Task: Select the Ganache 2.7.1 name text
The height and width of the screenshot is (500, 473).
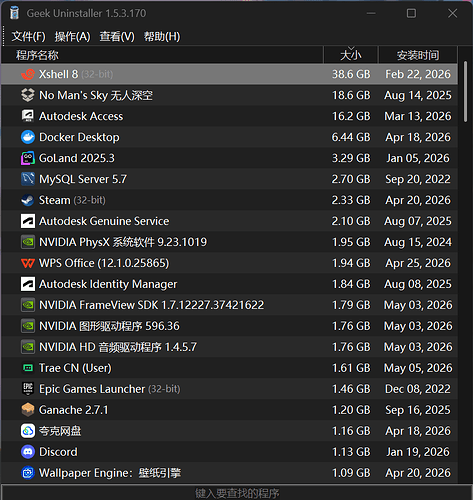Action: point(74,410)
